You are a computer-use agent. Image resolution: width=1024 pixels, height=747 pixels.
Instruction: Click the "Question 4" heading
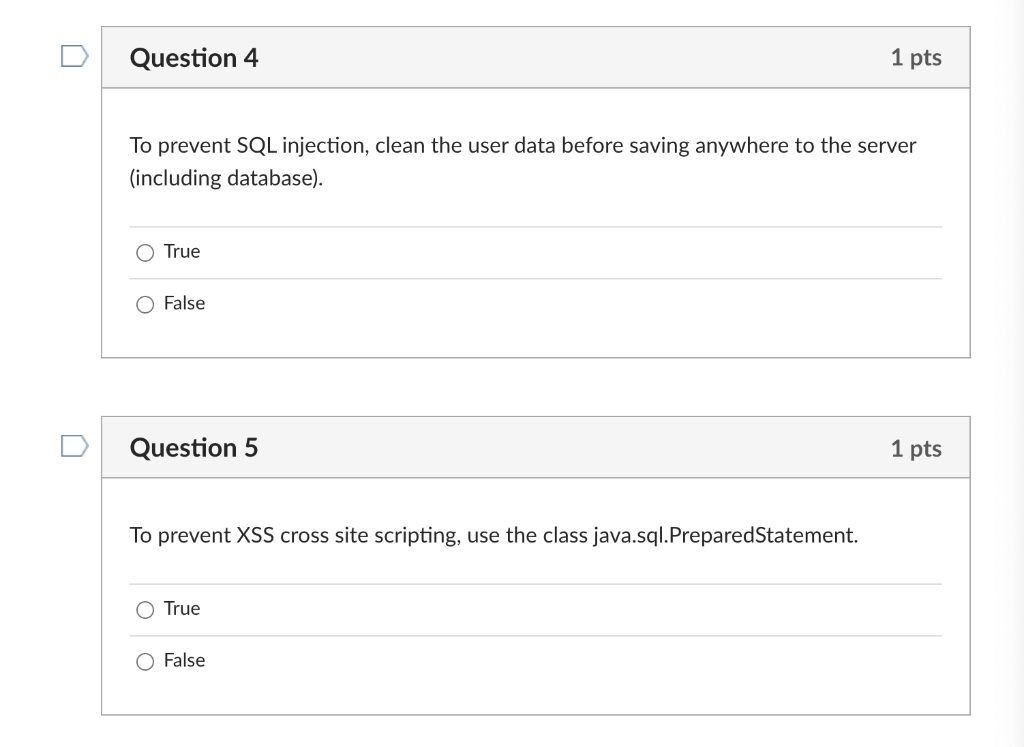point(194,58)
